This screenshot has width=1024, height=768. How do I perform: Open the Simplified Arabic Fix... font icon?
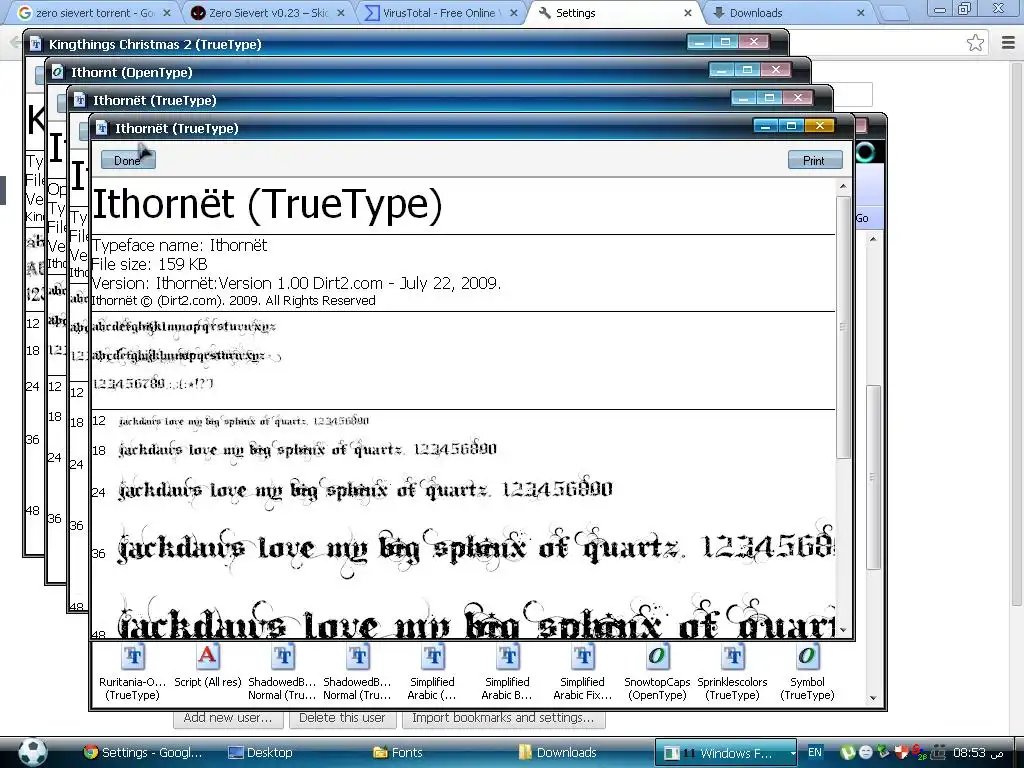pyautogui.click(x=583, y=673)
